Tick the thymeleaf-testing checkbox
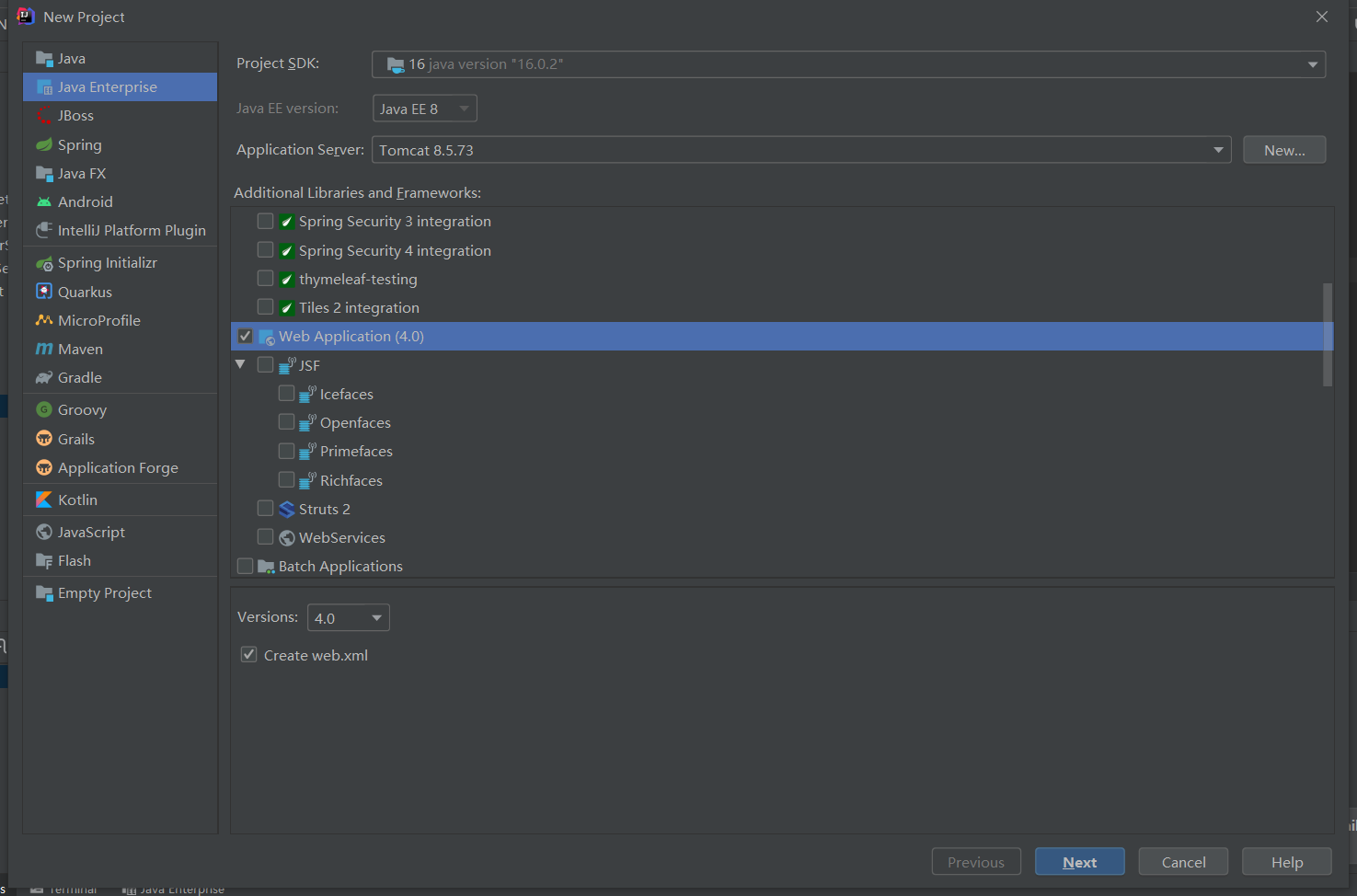Viewport: 1357px width, 896px height. tap(266, 279)
